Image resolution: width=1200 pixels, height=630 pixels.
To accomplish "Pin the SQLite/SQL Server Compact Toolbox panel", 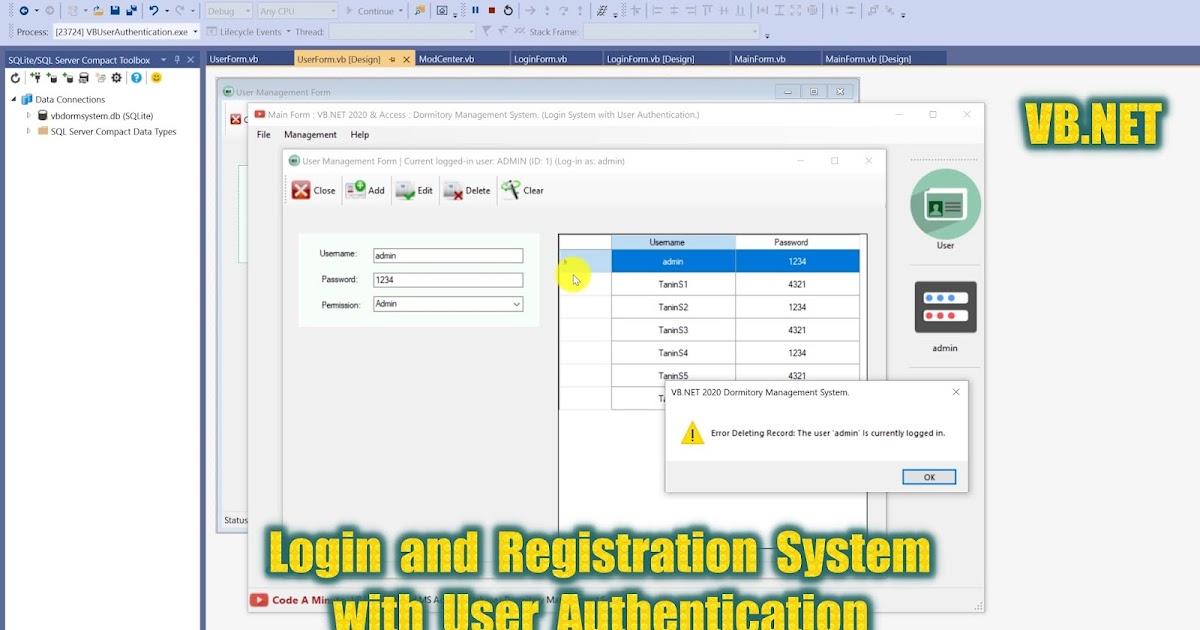I will coord(177,60).
